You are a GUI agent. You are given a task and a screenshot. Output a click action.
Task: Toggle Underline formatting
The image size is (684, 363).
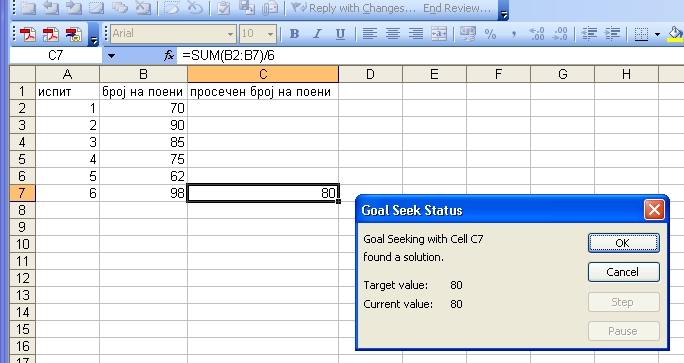[341, 34]
